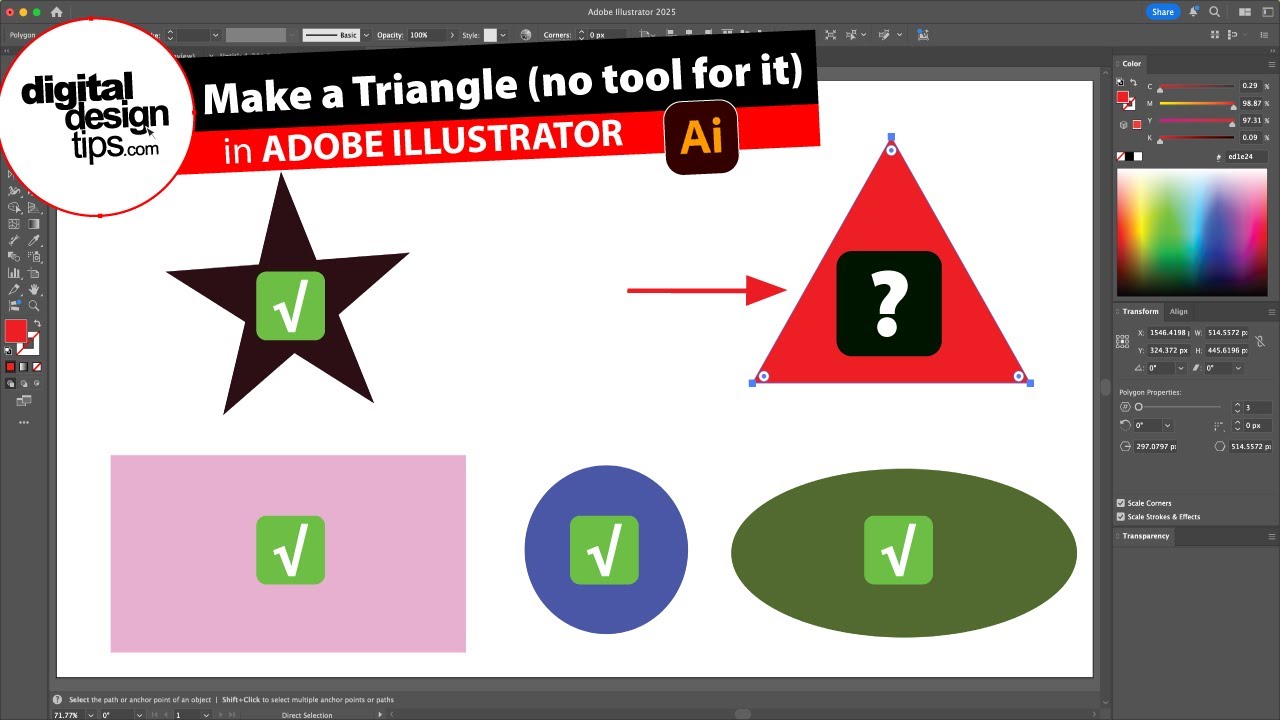Image resolution: width=1280 pixels, height=720 pixels.
Task: Click the horizontal scrollbar at bottom
Action: click(x=742, y=714)
